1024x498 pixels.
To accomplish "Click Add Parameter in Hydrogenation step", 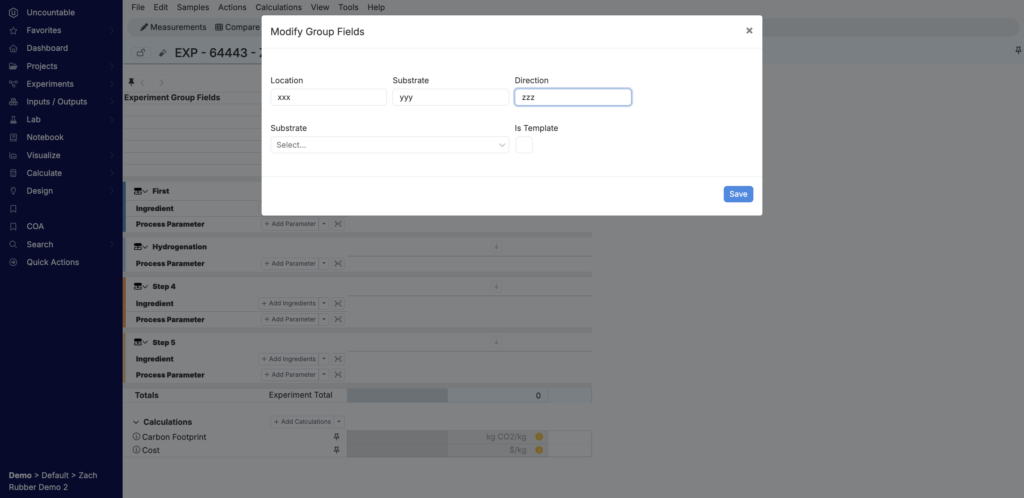I will [x=289, y=264].
